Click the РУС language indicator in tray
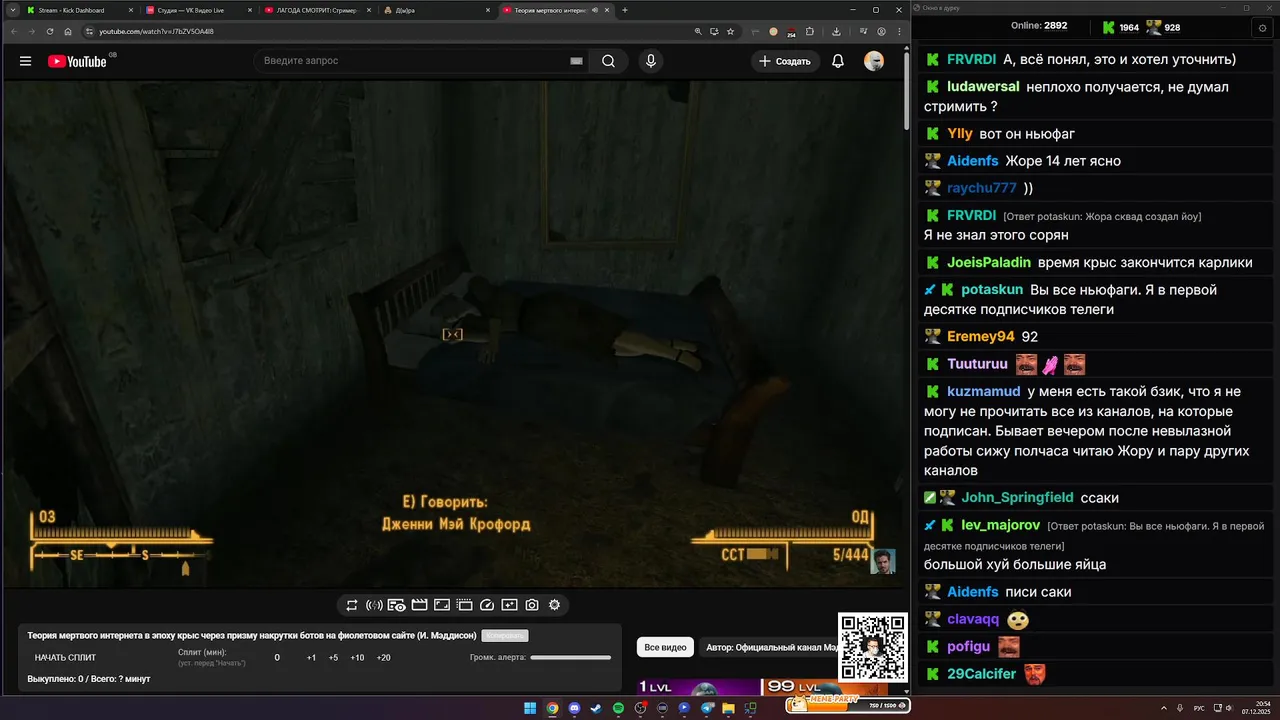Viewport: 1280px width, 720px height. pos(1199,708)
